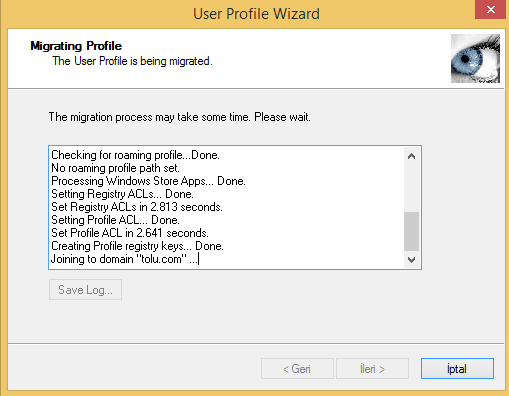The image size is (509, 396).
Task: Close the User Profile Wizard window
Action: click(x=491, y=9)
